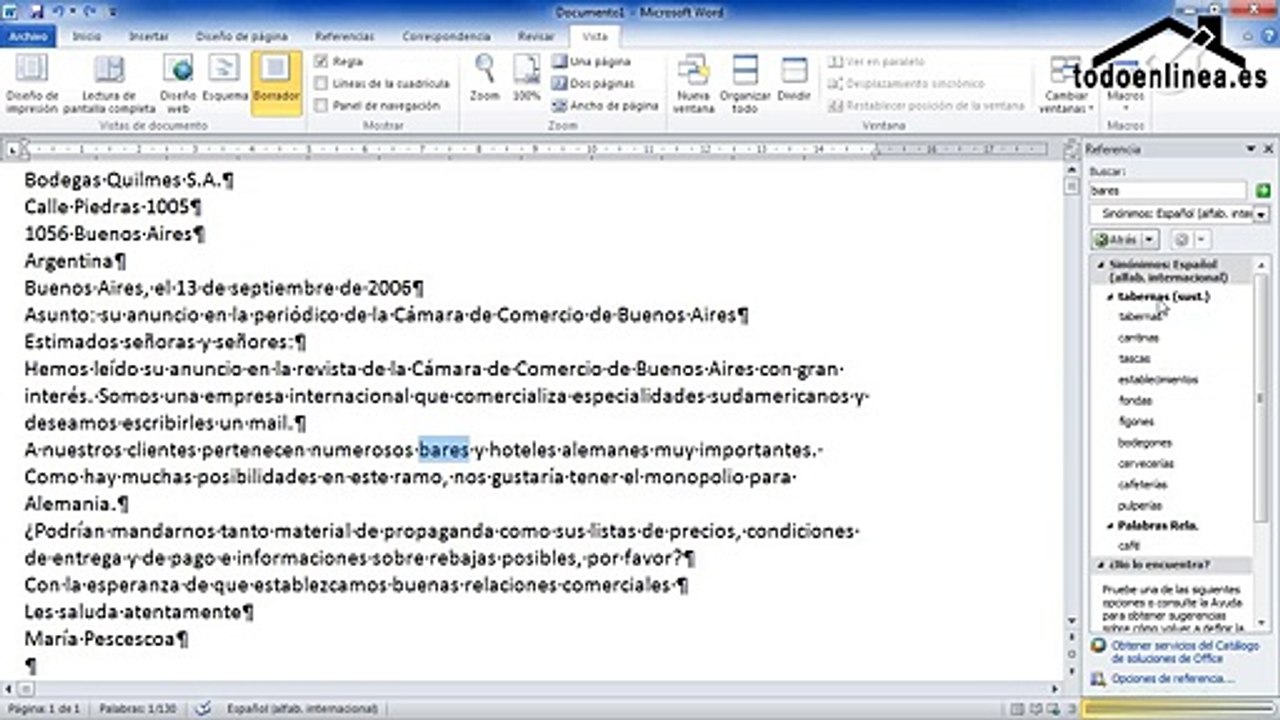Click the ruler tab selector at left of ruler
The image size is (1280, 720).
pyautogui.click(x=12, y=150)
